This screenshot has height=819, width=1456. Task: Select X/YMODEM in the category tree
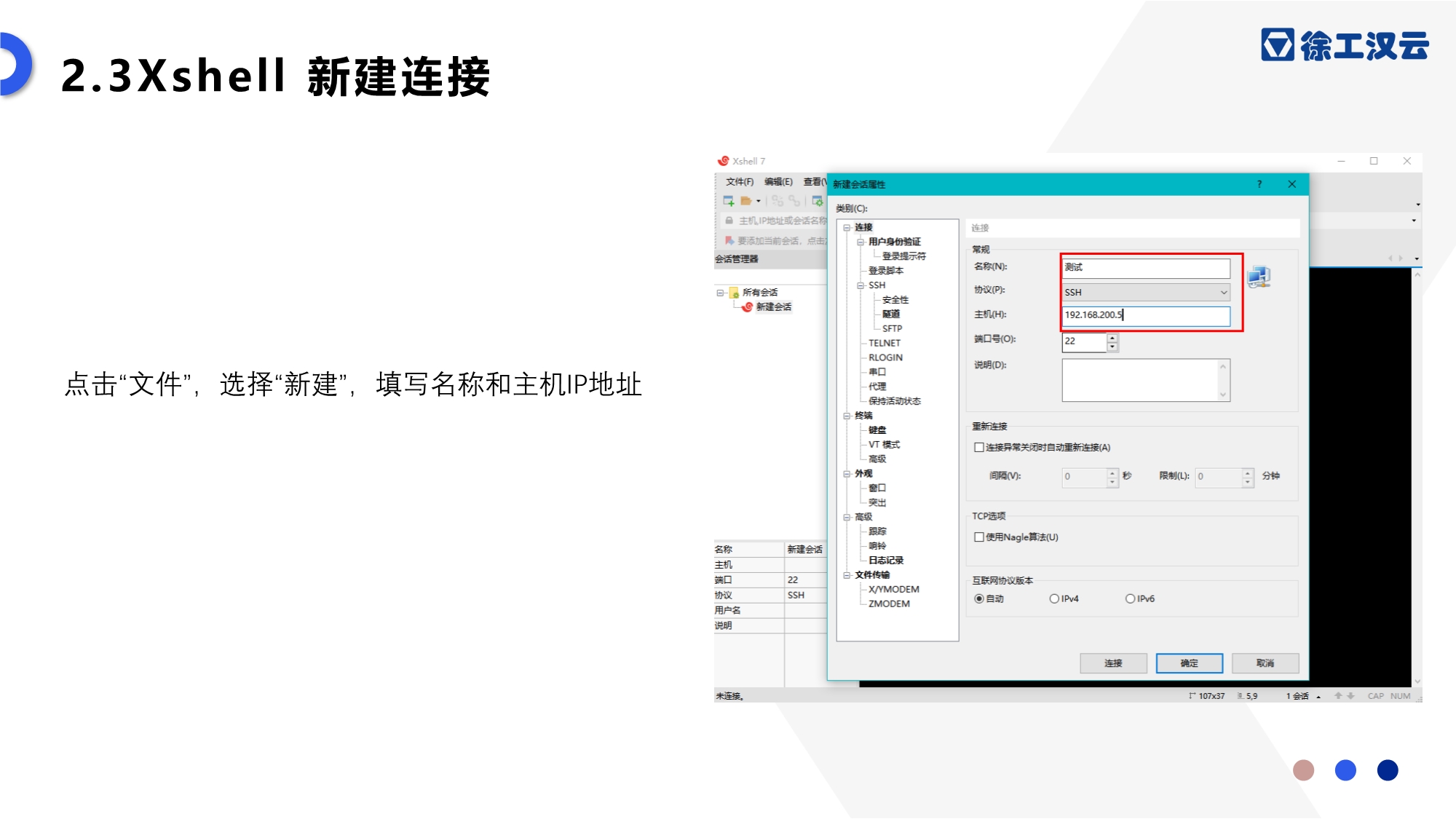894,590
